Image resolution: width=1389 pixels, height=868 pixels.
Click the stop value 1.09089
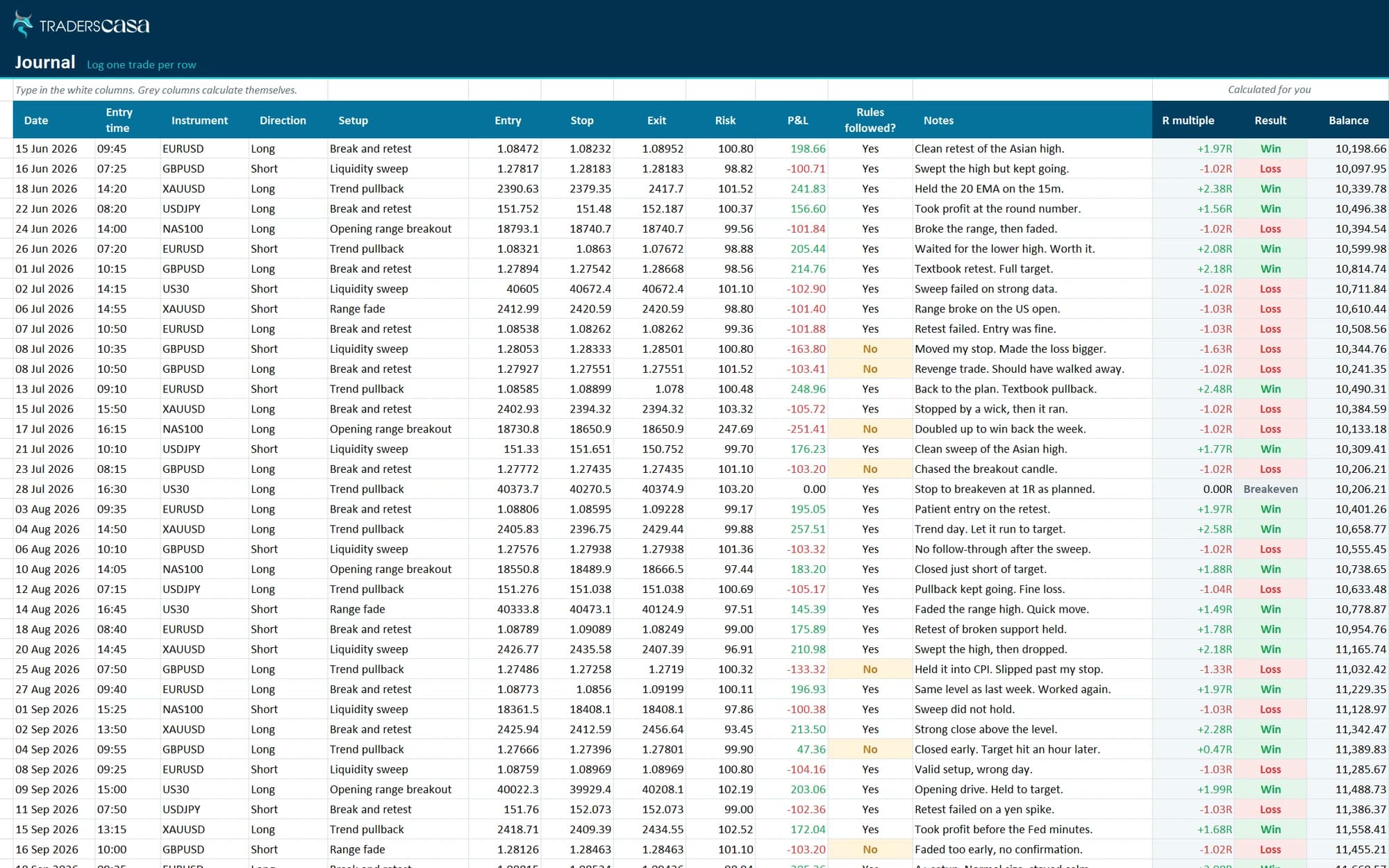coord(590,629)
